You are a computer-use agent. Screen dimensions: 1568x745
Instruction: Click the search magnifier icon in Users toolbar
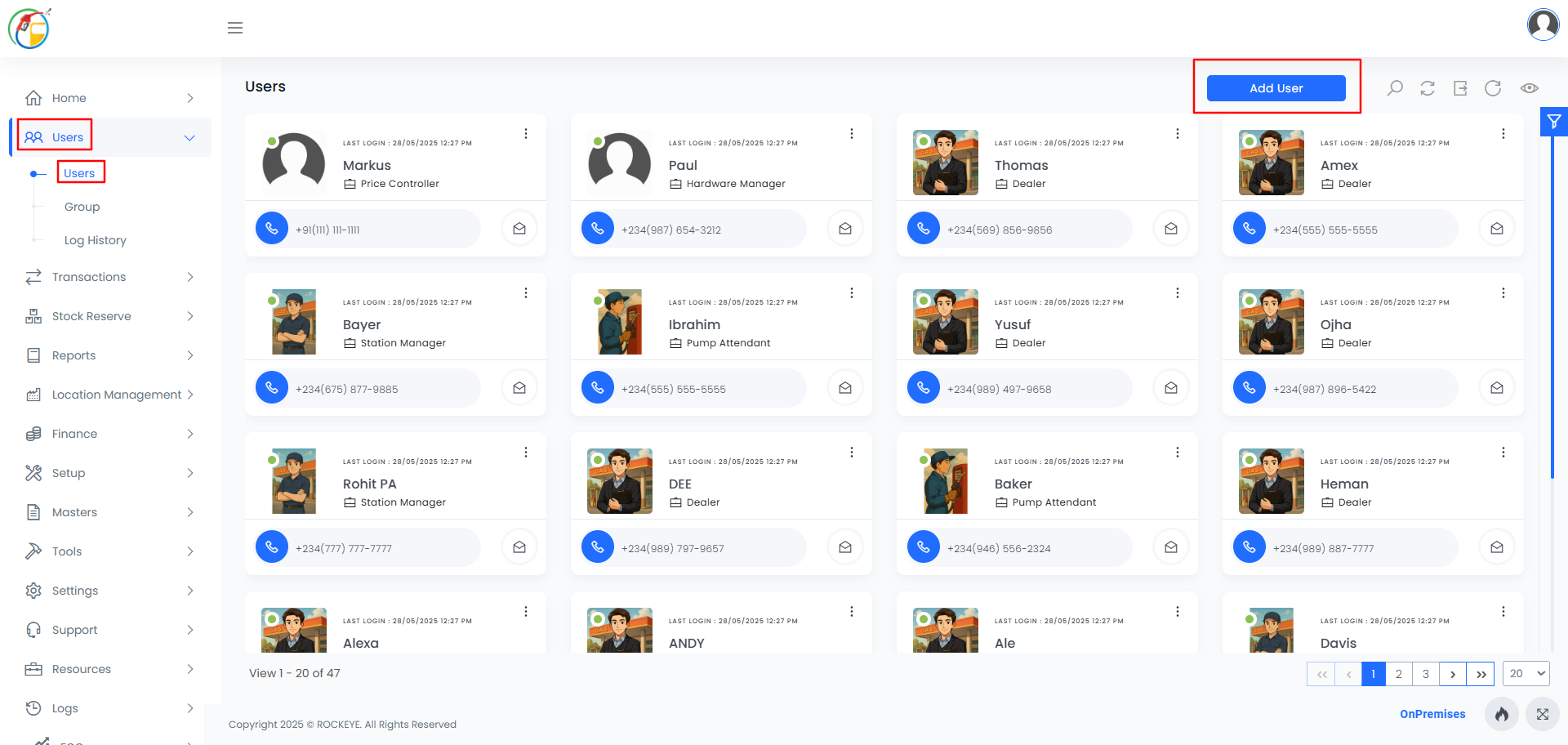1395,88
